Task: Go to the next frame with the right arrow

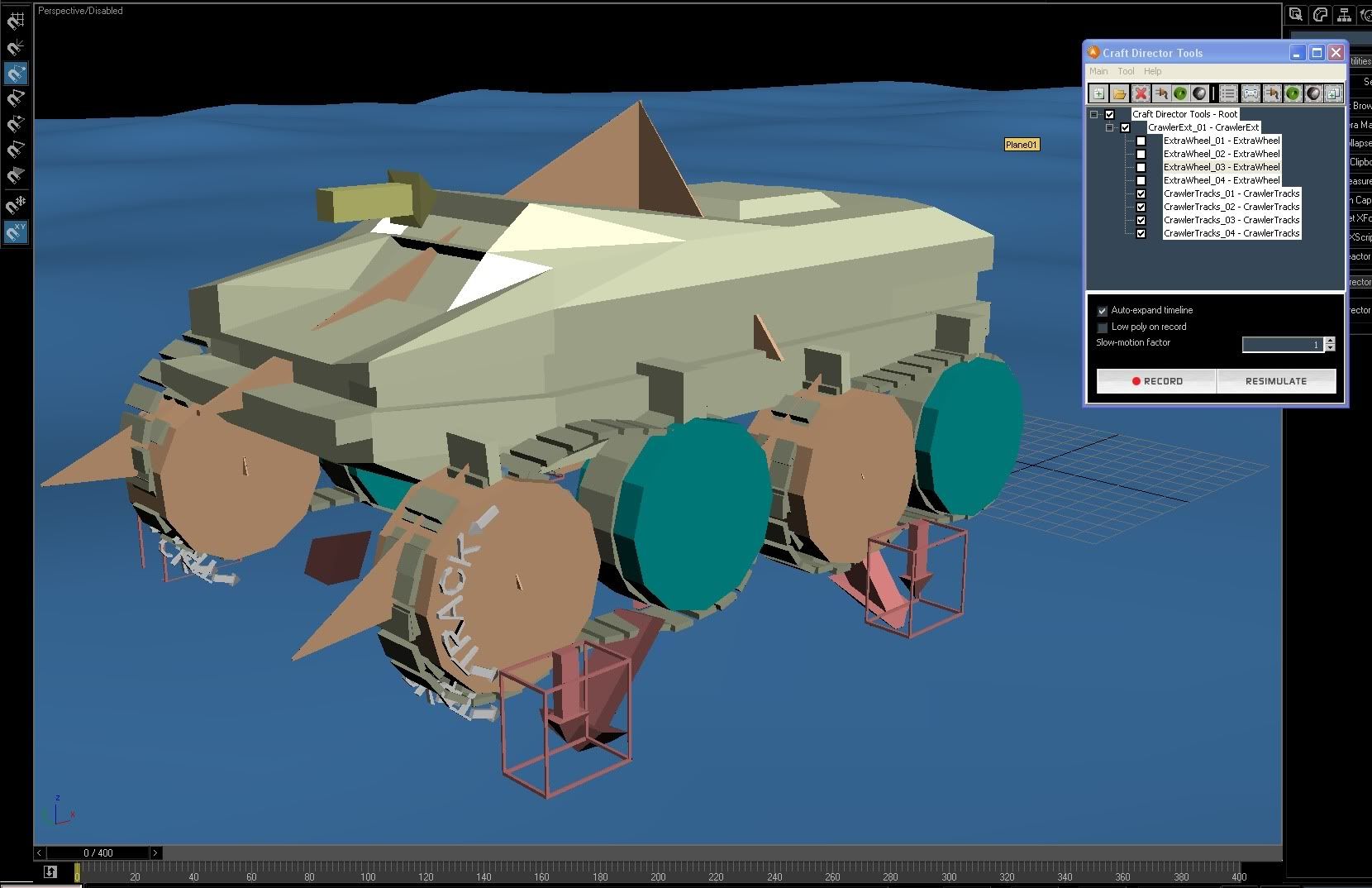Action: [155, 852]
